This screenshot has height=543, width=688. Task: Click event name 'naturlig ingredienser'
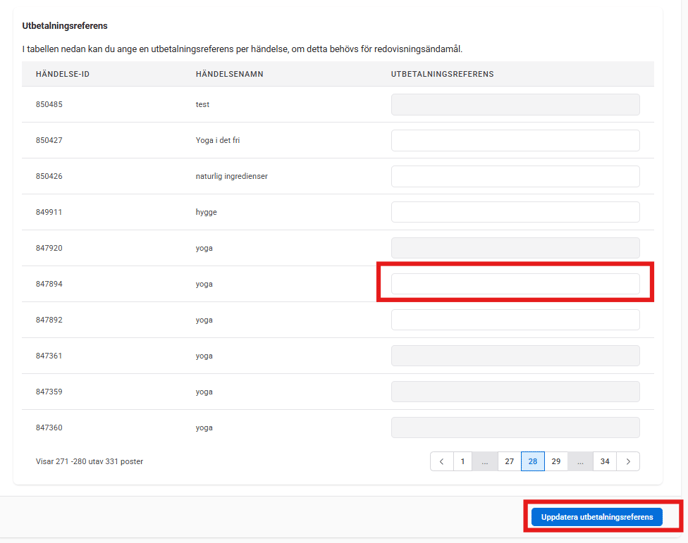(x=232, y=176)
